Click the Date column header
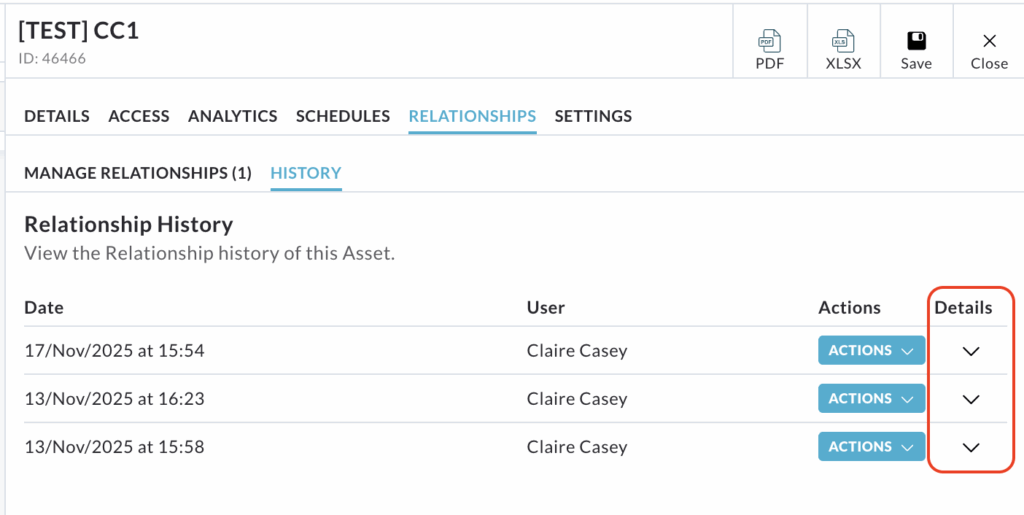The width and height of the screenshot is (1024, 515). pyautogui.click(x=44, y=308)
